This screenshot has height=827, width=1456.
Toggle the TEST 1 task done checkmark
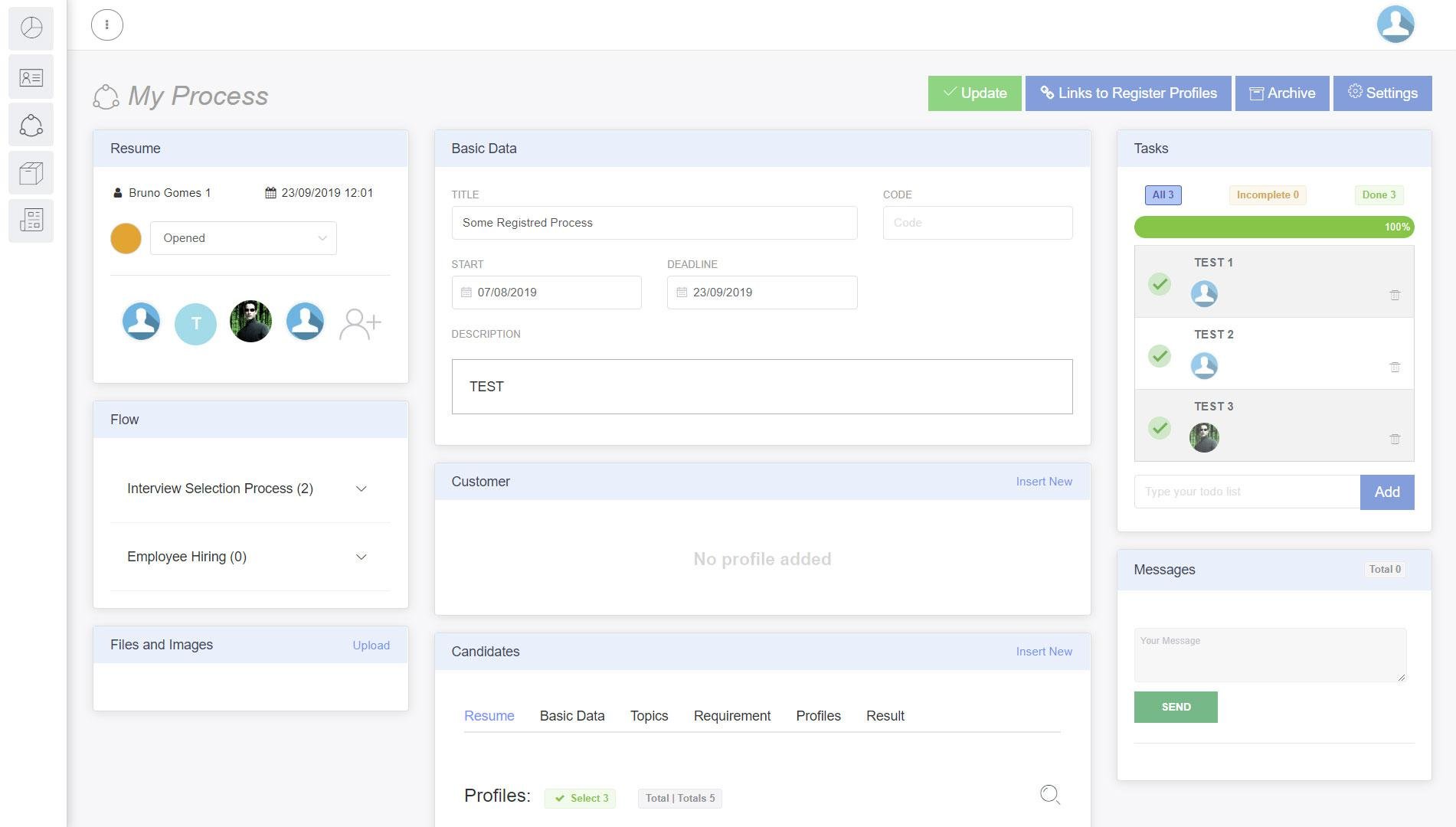pos(1160,284)
